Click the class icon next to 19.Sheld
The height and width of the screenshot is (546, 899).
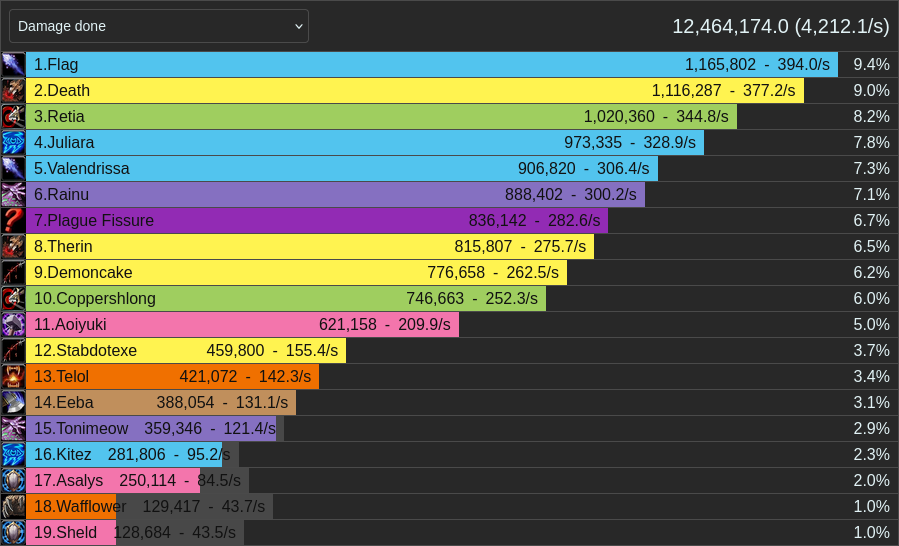point(13,532)
